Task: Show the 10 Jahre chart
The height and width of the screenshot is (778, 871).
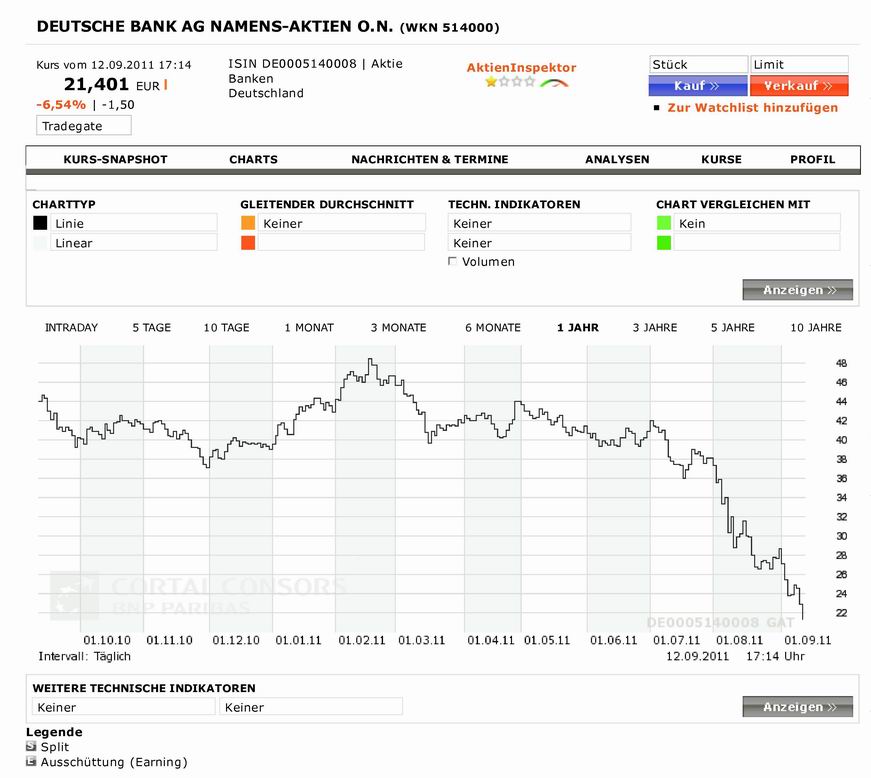Action: 816,328
